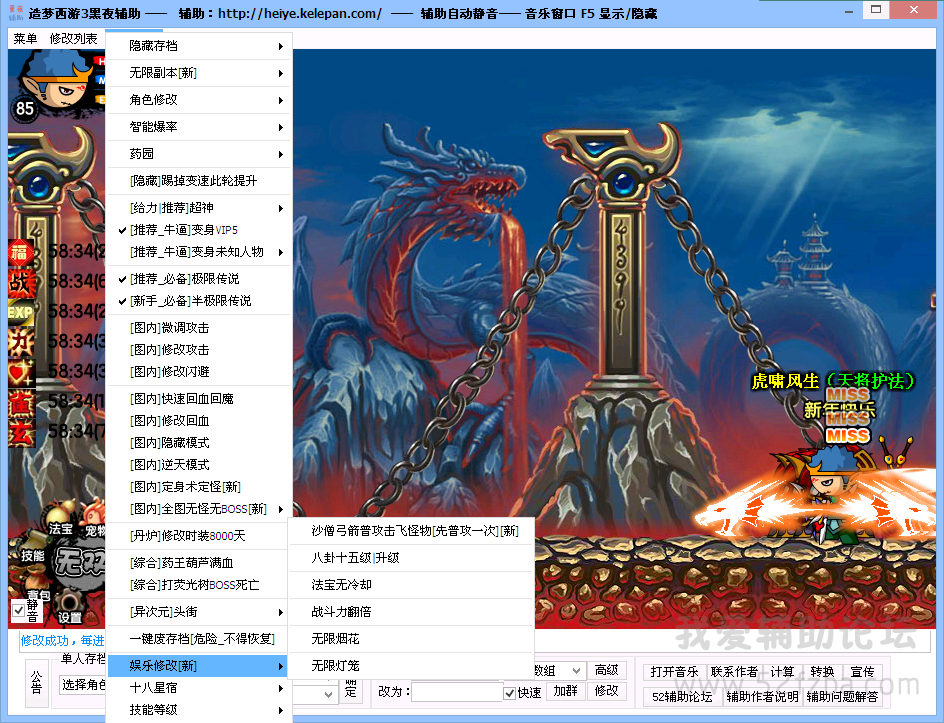Expand the 隐藏存档 submenu
This screenshot has height=723, width=944.
click(199, 46)
